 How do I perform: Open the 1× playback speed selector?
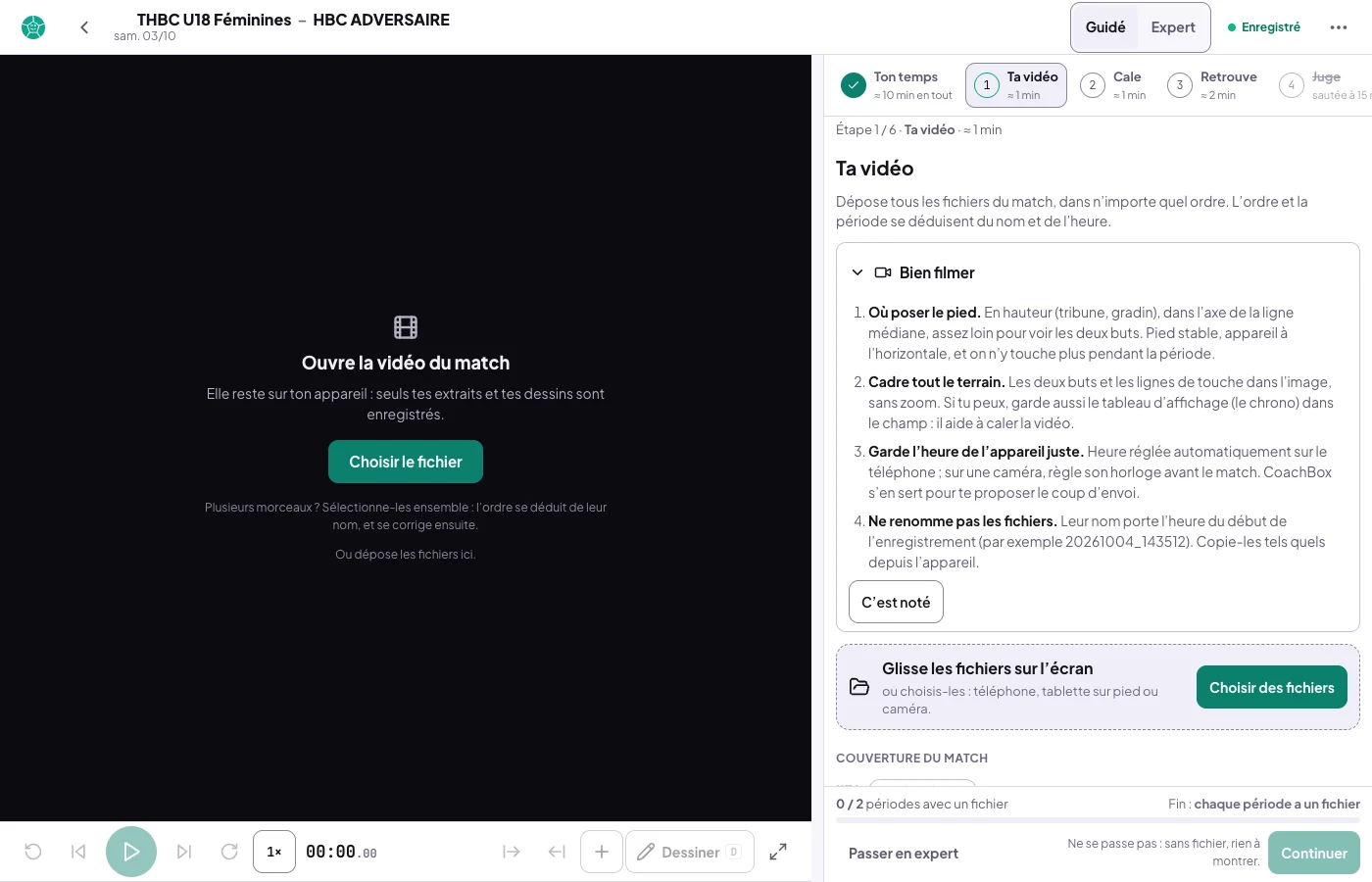click(274, 852)
